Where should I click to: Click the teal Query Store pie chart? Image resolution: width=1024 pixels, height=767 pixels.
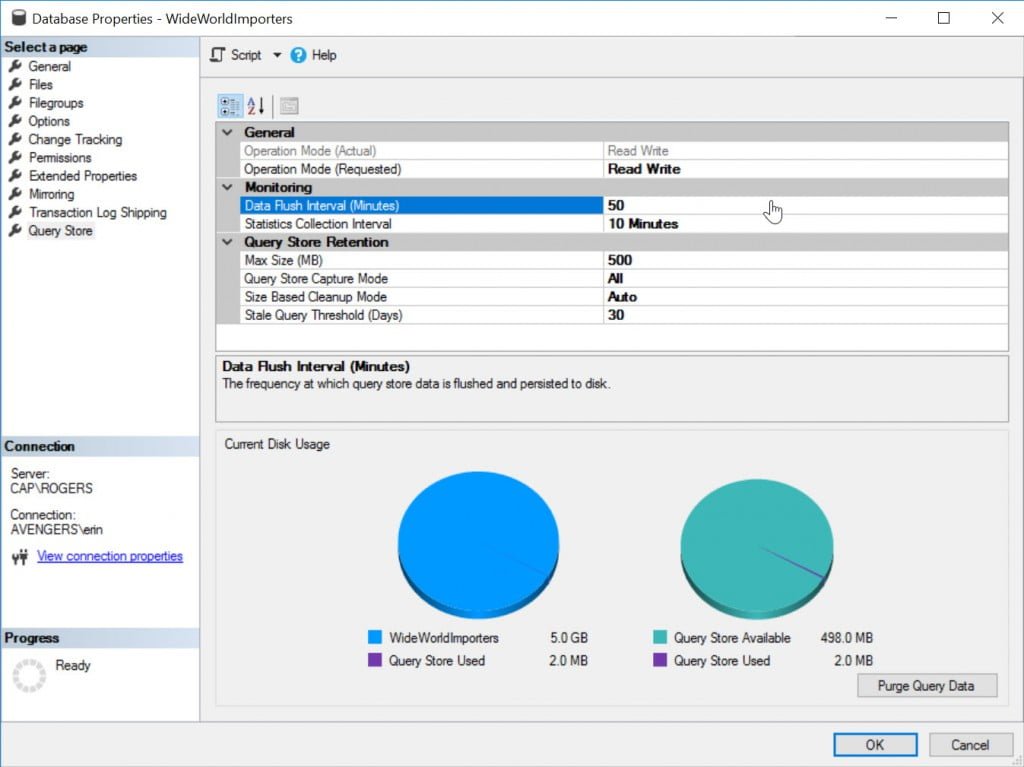[x=756, y=547]
